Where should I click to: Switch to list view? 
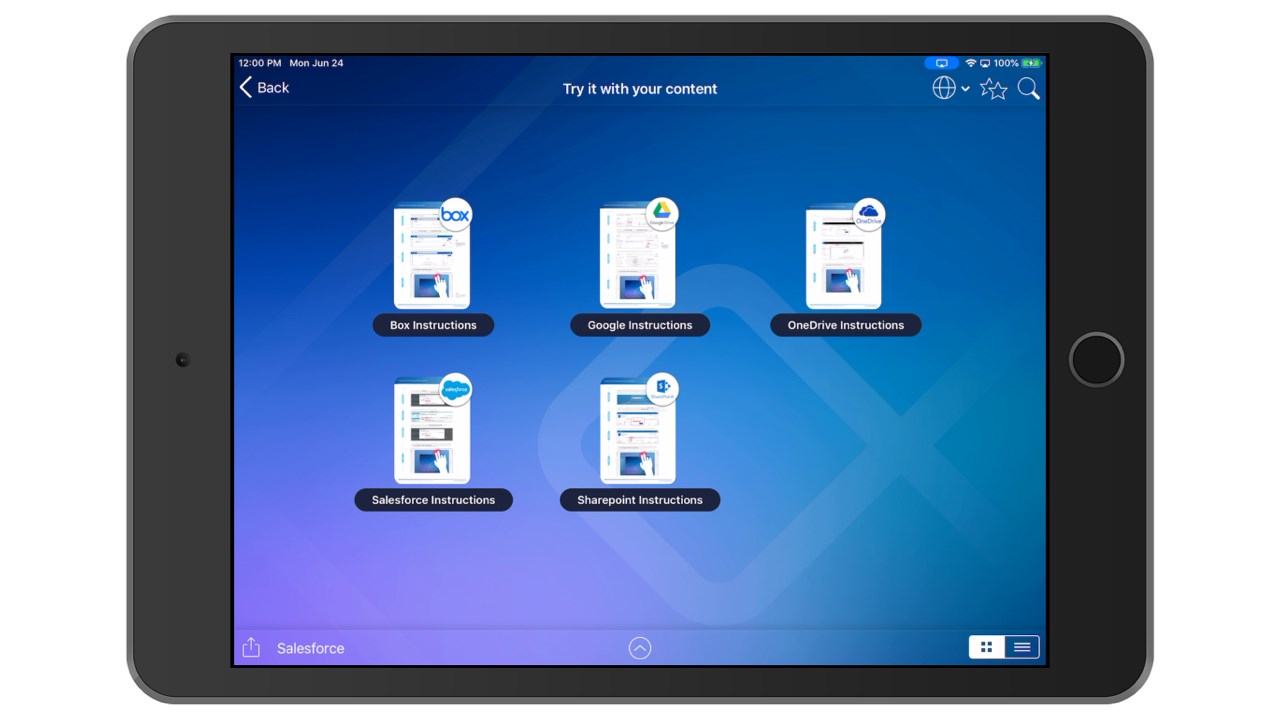[1022, 647]
